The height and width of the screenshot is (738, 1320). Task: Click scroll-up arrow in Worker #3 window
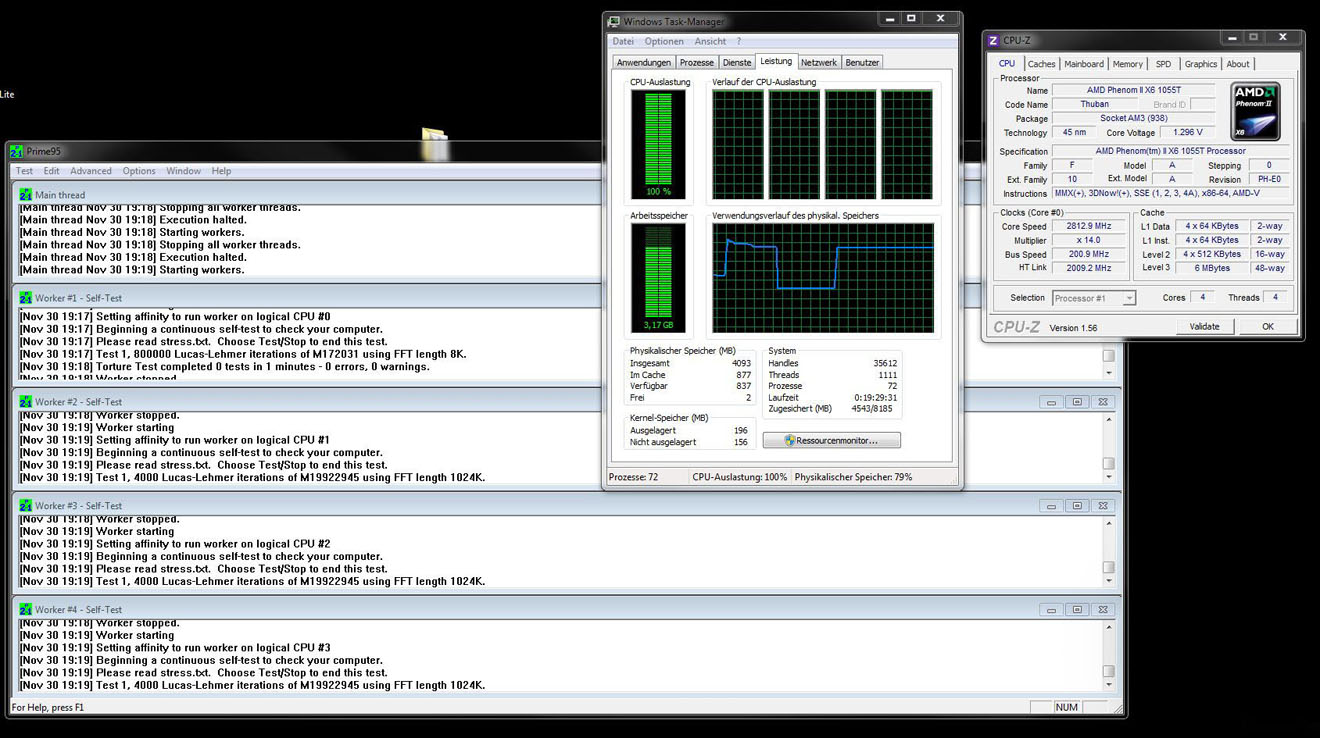(x=1108, y=522)
